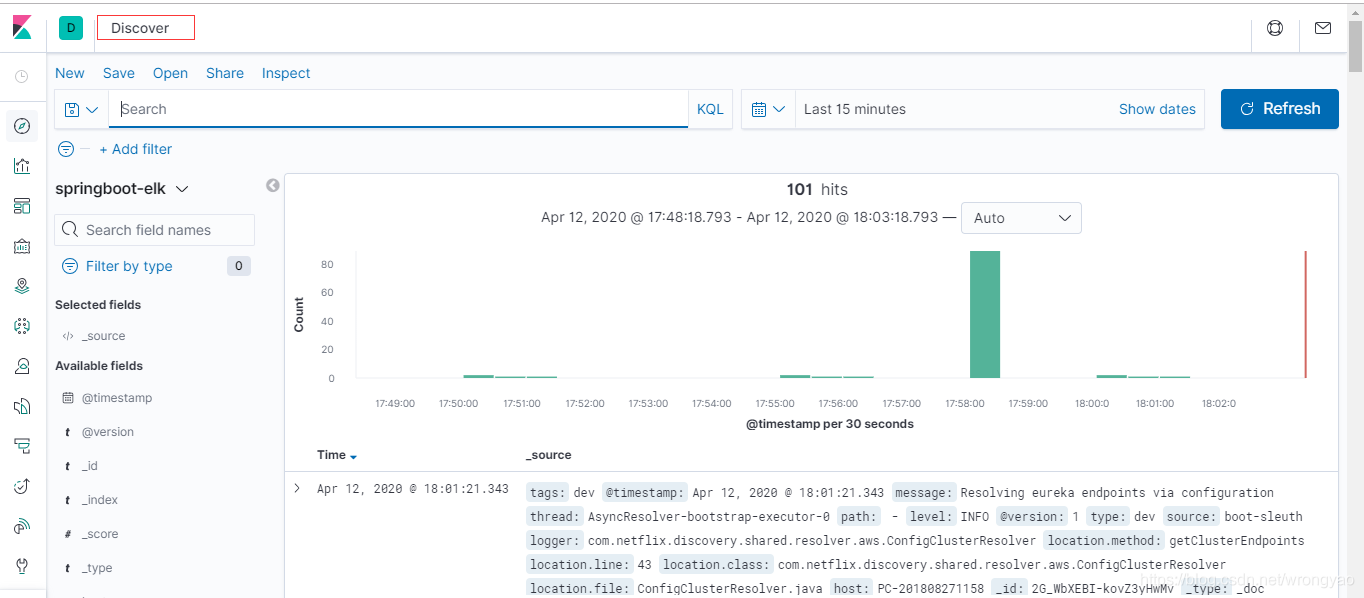Click the message: field label in document
The image size is (1364, 598).
click(x=923, y=492)
